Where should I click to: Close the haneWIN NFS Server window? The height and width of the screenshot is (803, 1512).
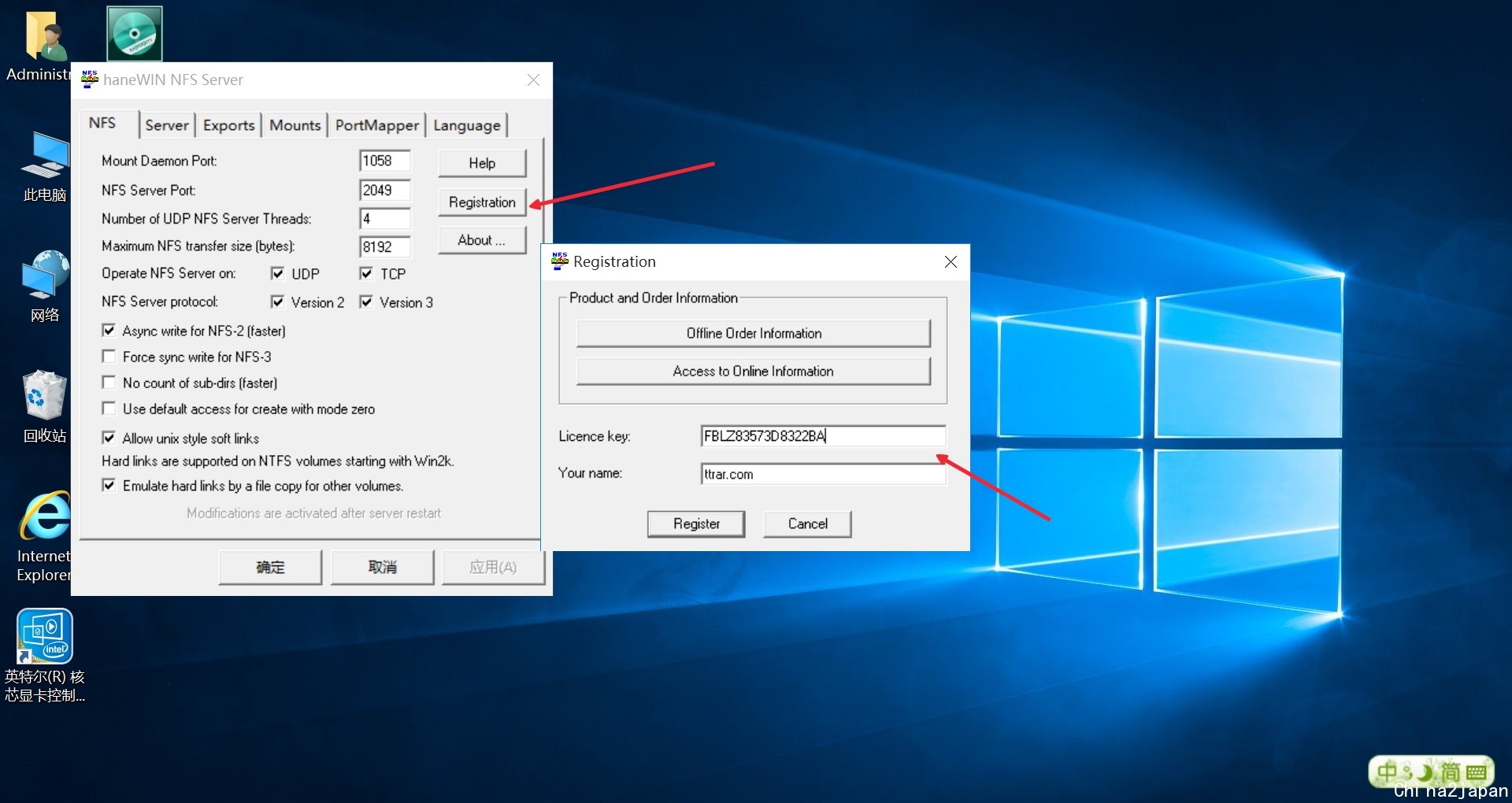pos(533,80)
